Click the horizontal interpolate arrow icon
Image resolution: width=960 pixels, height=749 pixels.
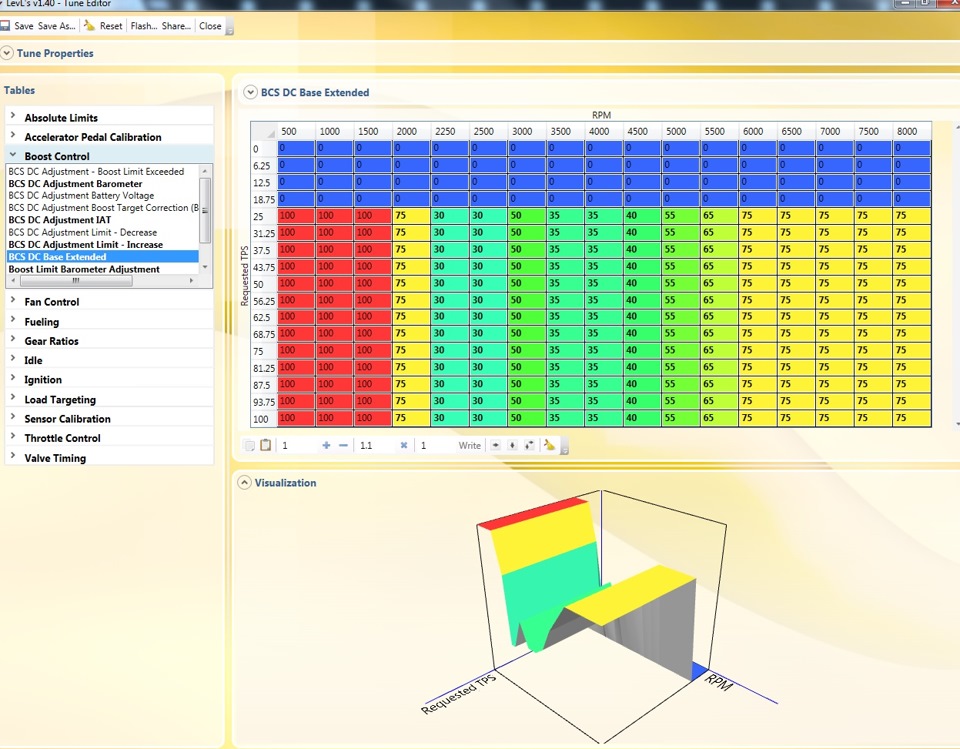[x=497, y=445]
